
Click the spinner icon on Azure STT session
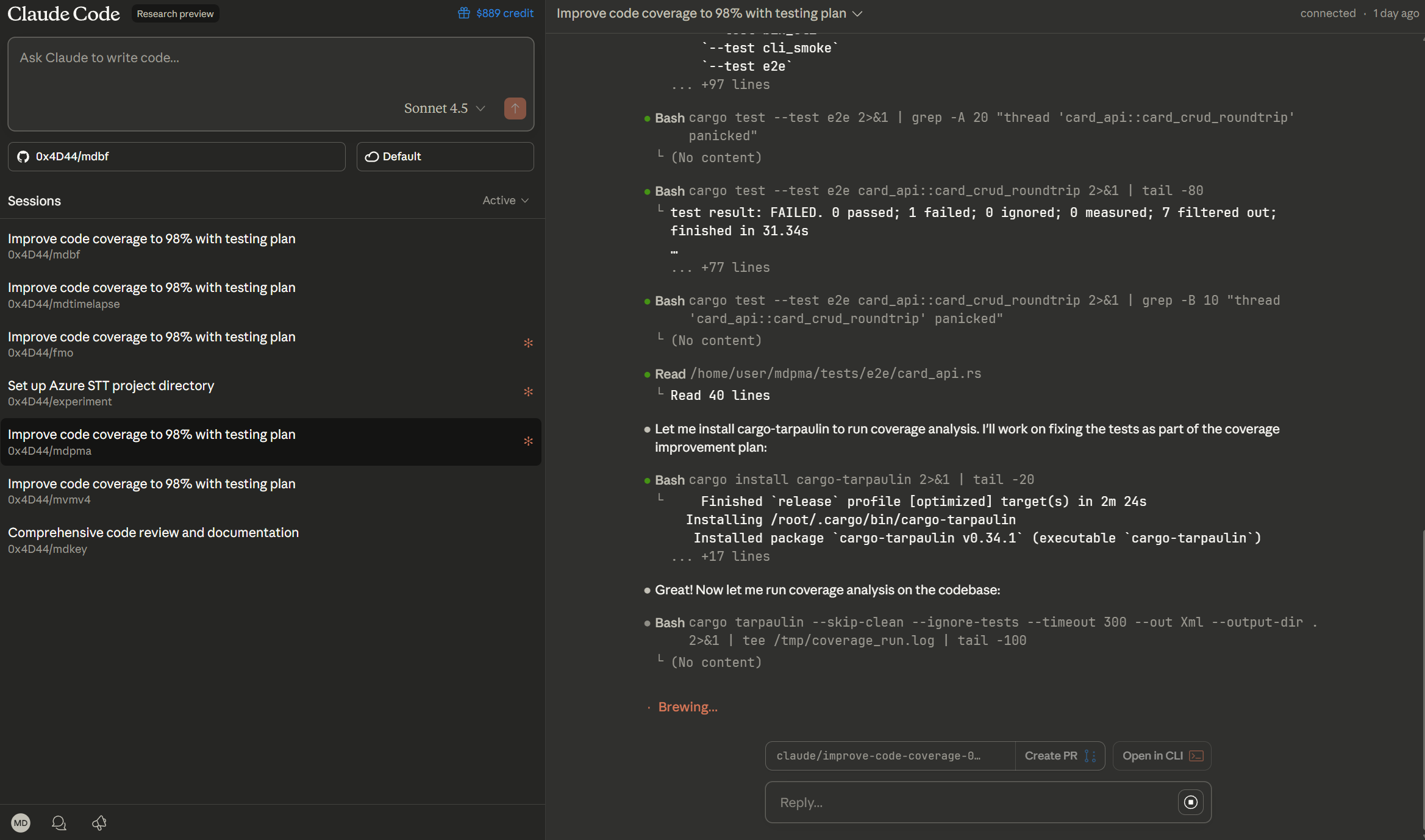pos(528,392)
